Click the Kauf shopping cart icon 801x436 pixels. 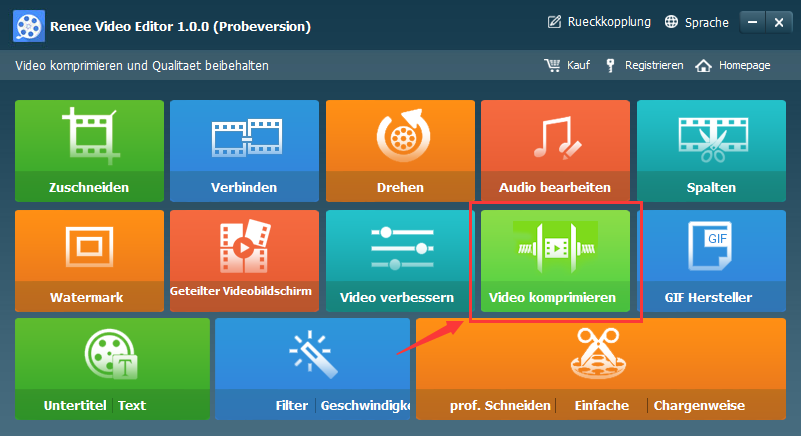click(552, 65)
